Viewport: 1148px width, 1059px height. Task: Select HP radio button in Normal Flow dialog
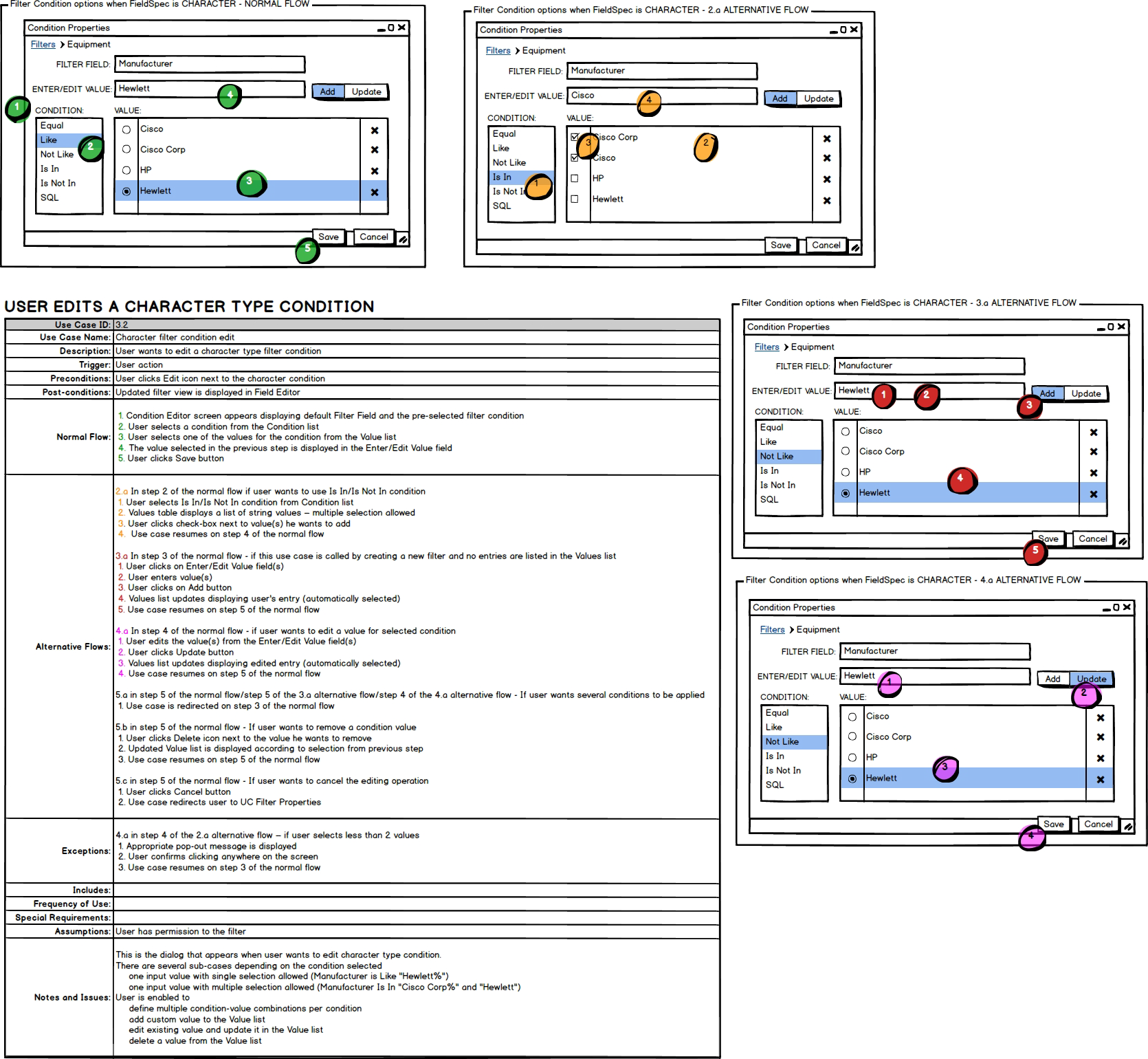(x=126, y=170)
